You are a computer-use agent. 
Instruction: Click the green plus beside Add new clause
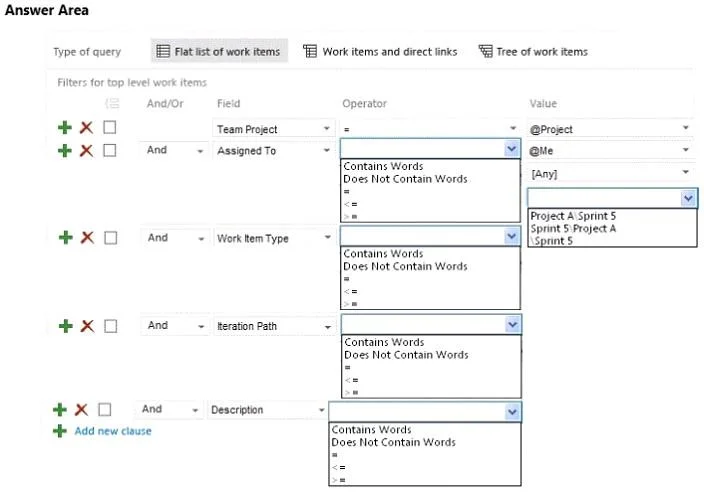(60, 431)
